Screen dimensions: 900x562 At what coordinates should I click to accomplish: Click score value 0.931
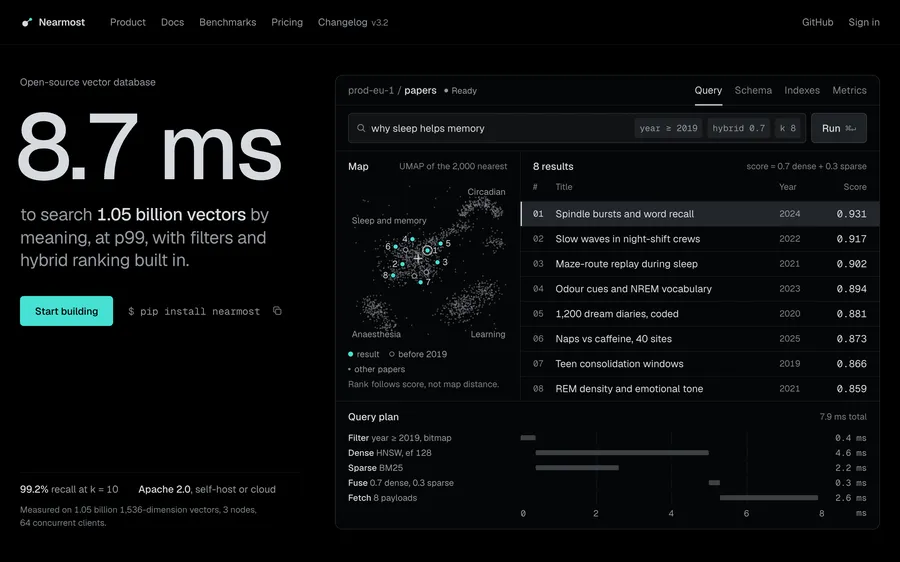pyautogui.click(x=851, y=214)
